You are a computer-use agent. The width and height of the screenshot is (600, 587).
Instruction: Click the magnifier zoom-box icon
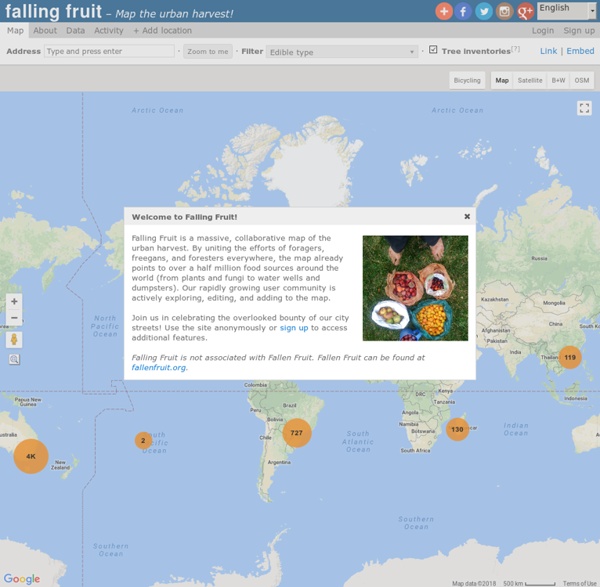(14, 359)
